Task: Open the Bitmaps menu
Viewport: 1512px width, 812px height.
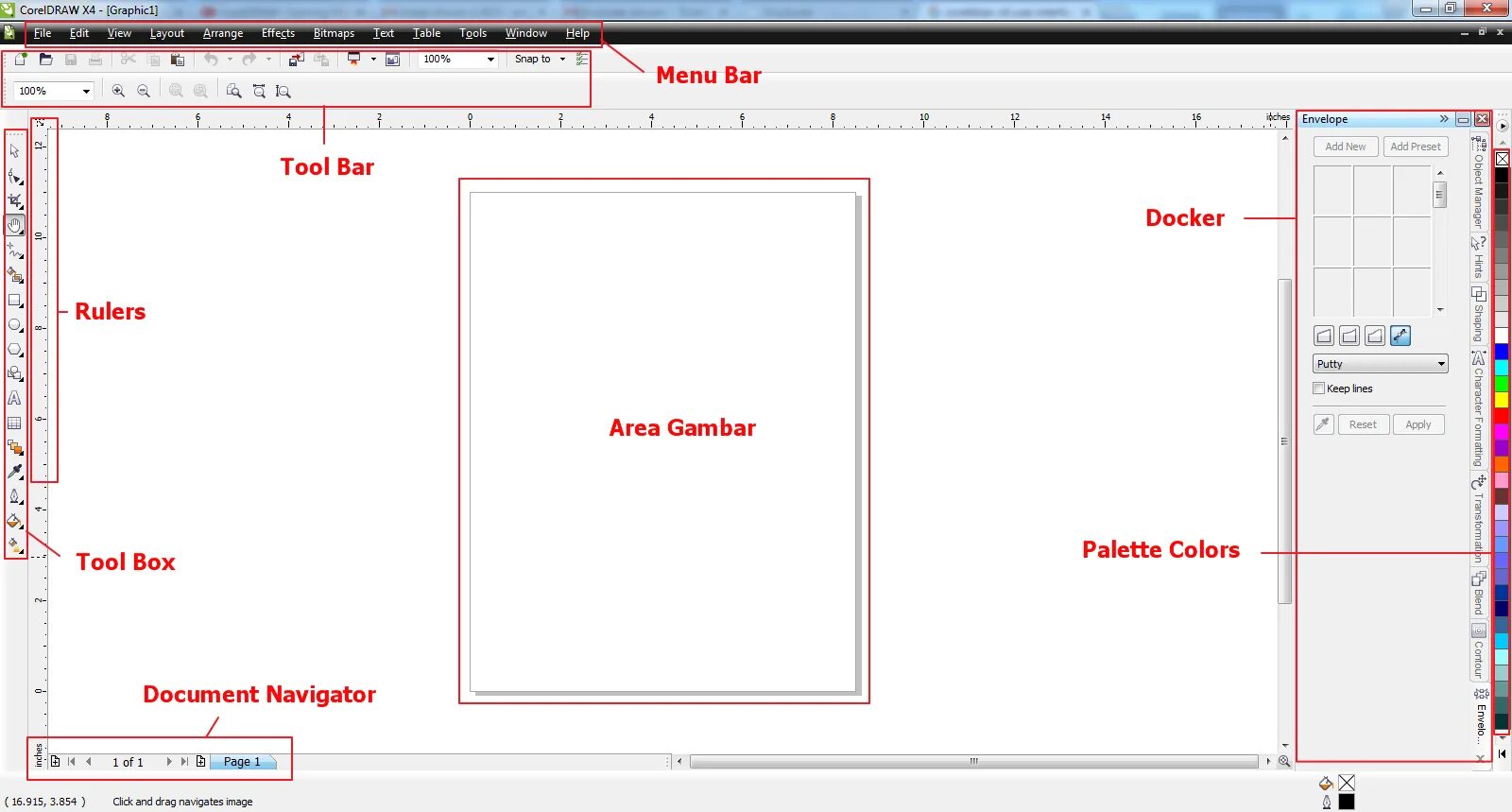Action: click(334, 33)
